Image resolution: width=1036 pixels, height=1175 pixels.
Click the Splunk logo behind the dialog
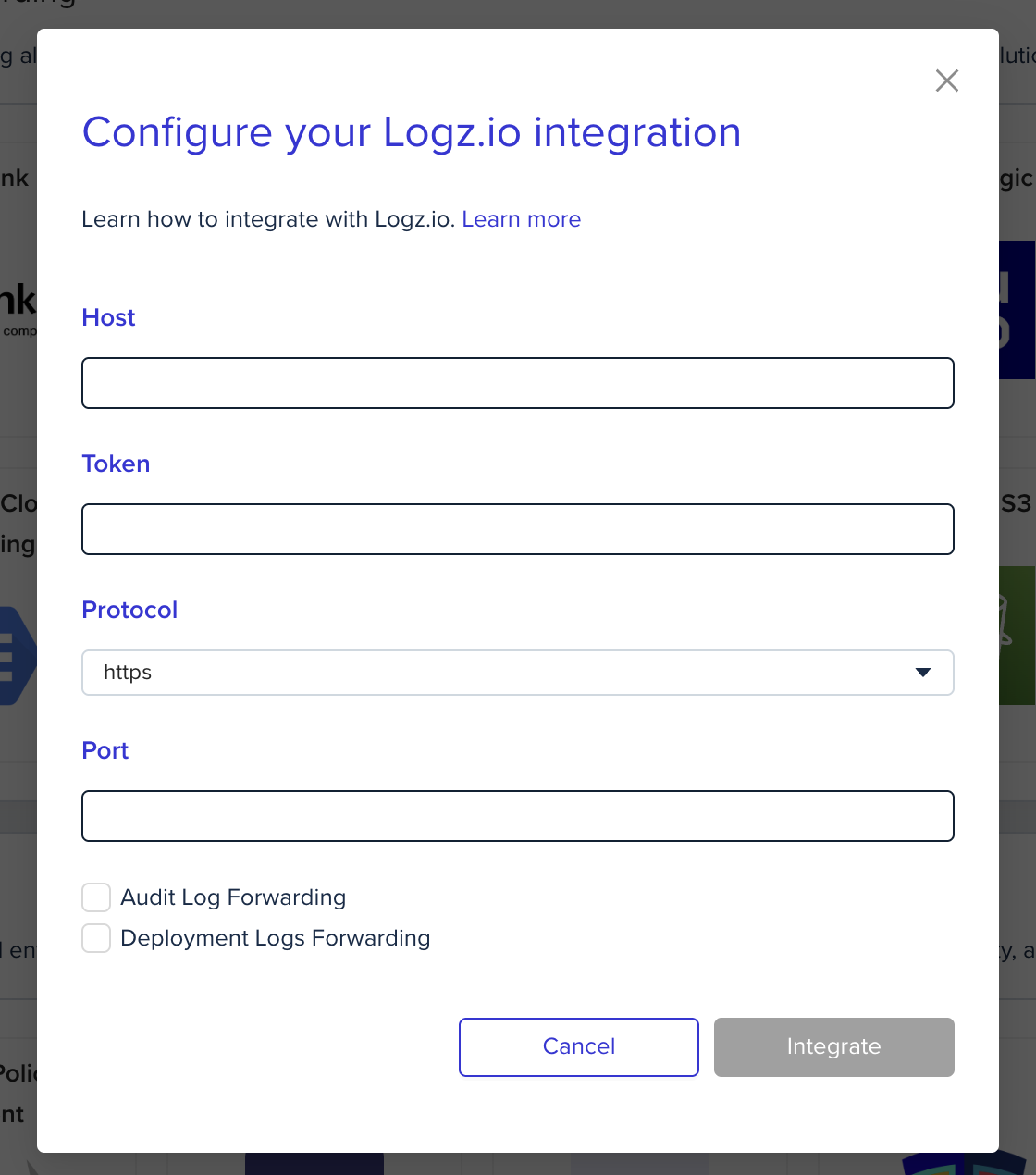(x=18, y=296)
